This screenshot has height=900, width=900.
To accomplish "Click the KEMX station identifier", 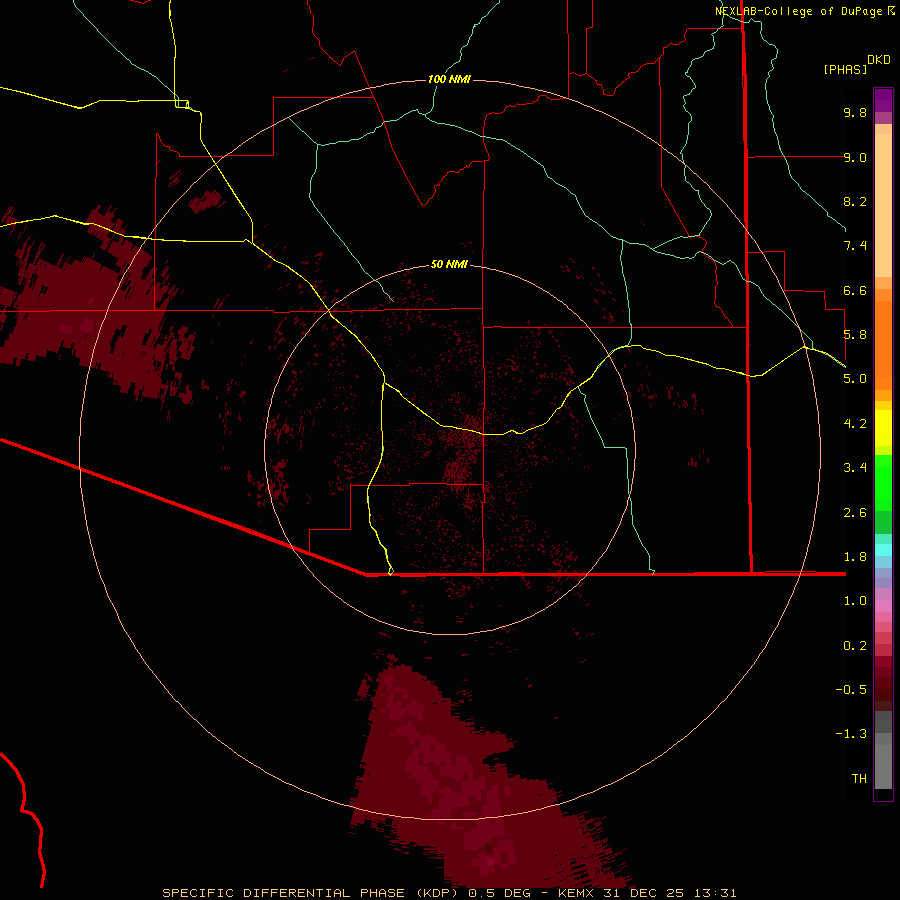I will [x=576, y=893].
